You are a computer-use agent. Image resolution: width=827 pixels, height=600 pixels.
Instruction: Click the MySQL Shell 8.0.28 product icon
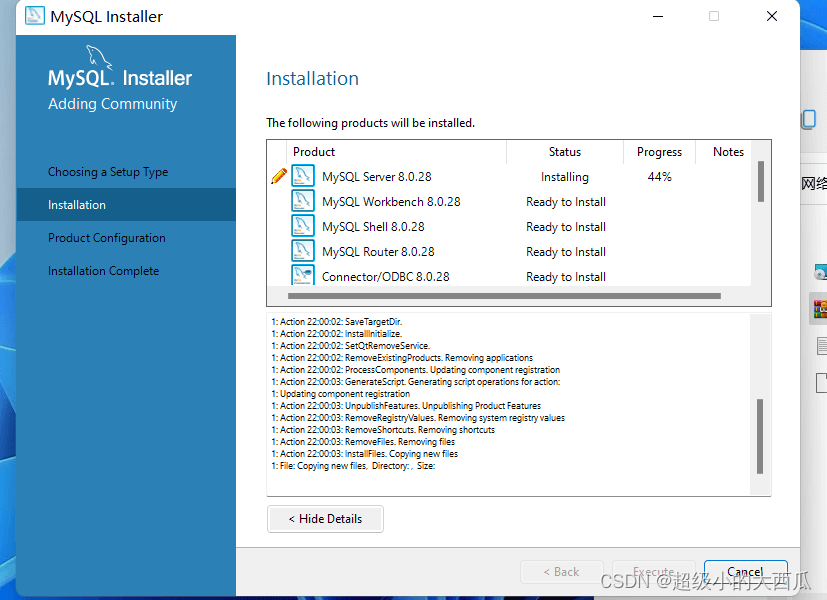(x=303, y=226)
